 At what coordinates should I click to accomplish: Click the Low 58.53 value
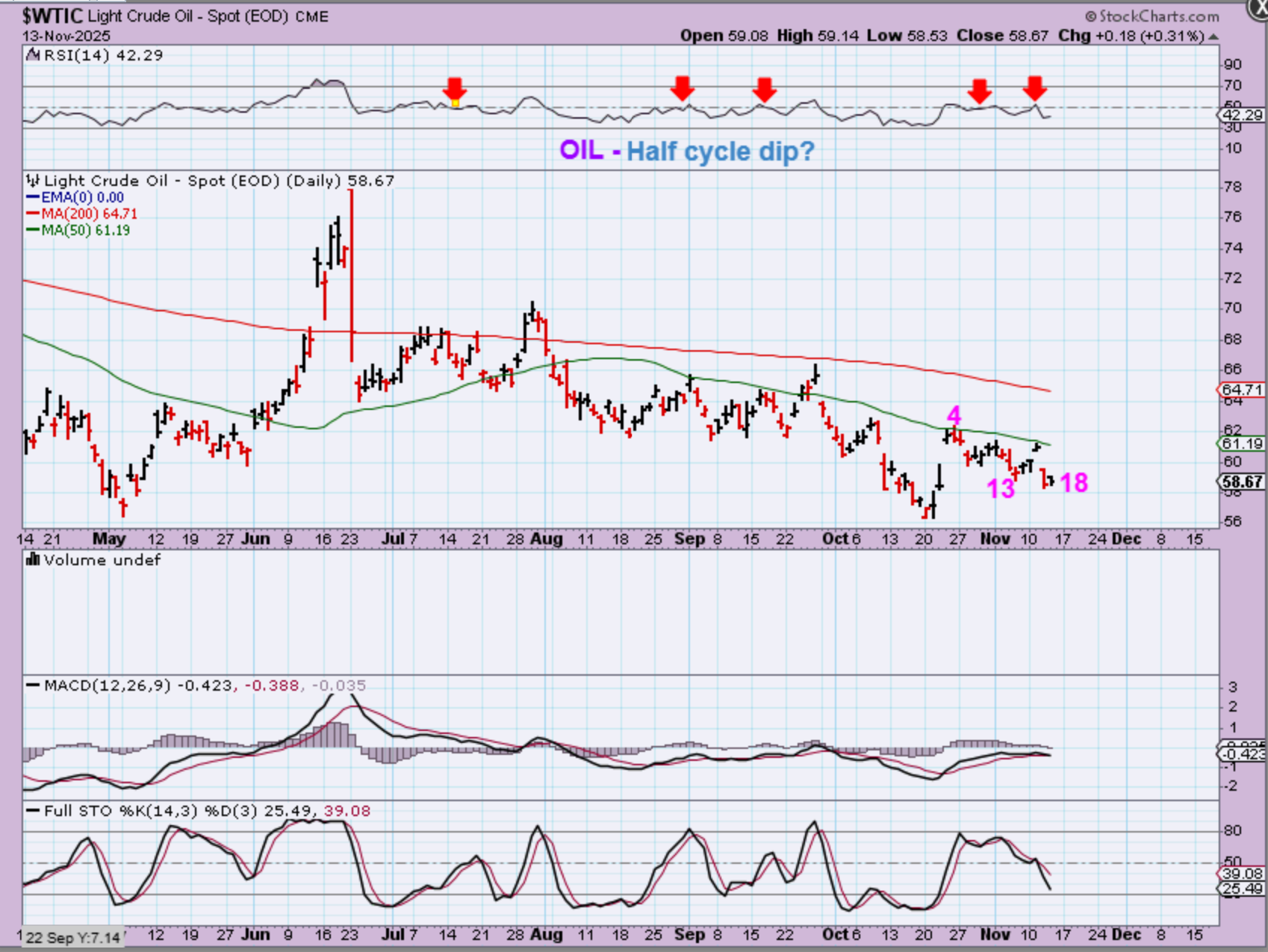(907, 36)
